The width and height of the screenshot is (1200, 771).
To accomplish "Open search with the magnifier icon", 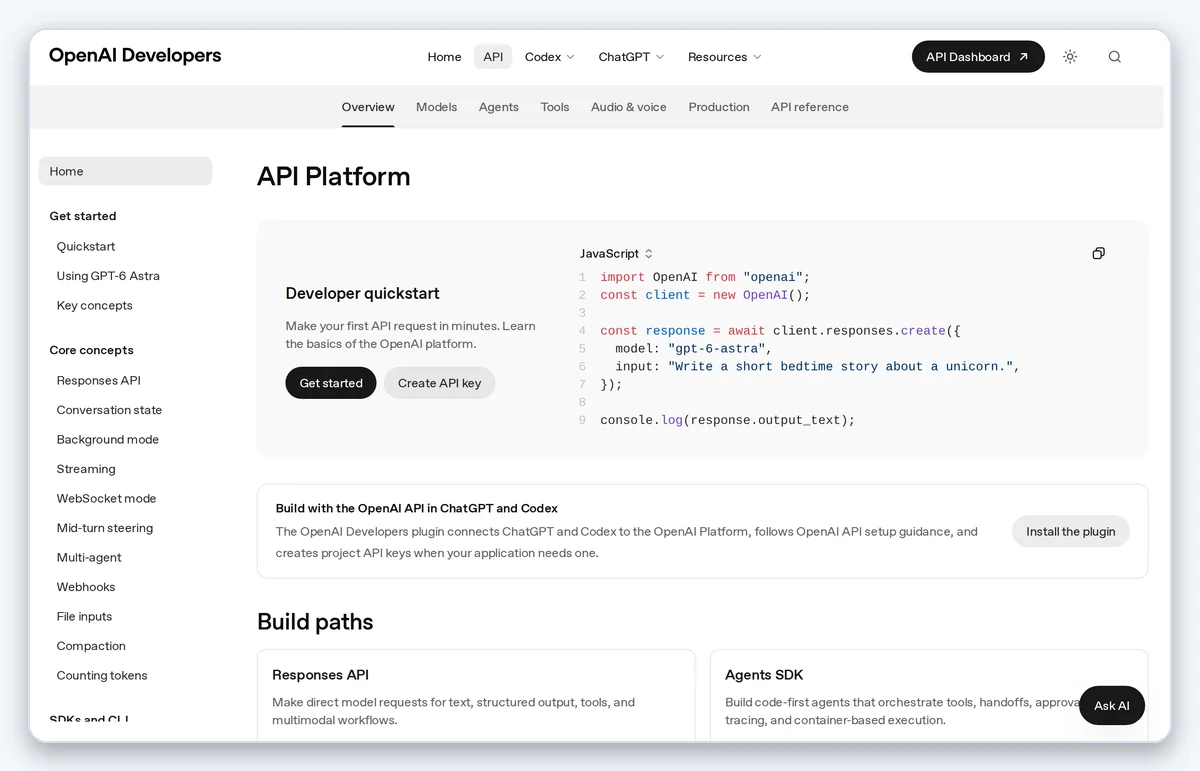I will click(x=1114, y=57).
